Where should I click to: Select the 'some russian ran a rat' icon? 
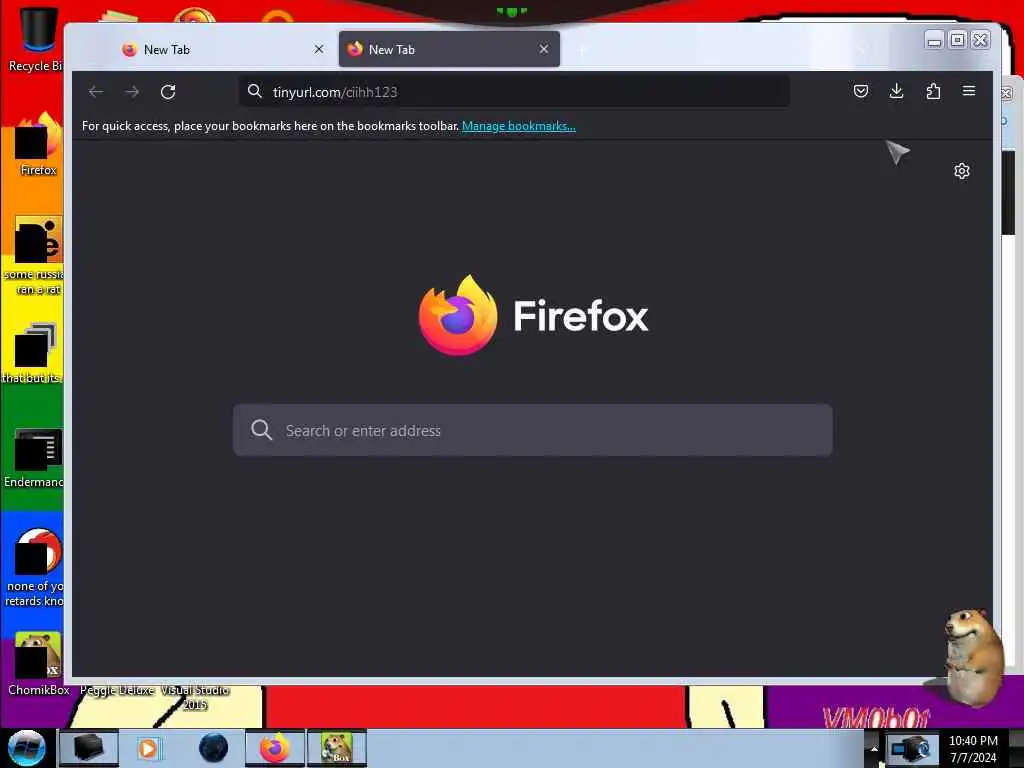[37, 256]
